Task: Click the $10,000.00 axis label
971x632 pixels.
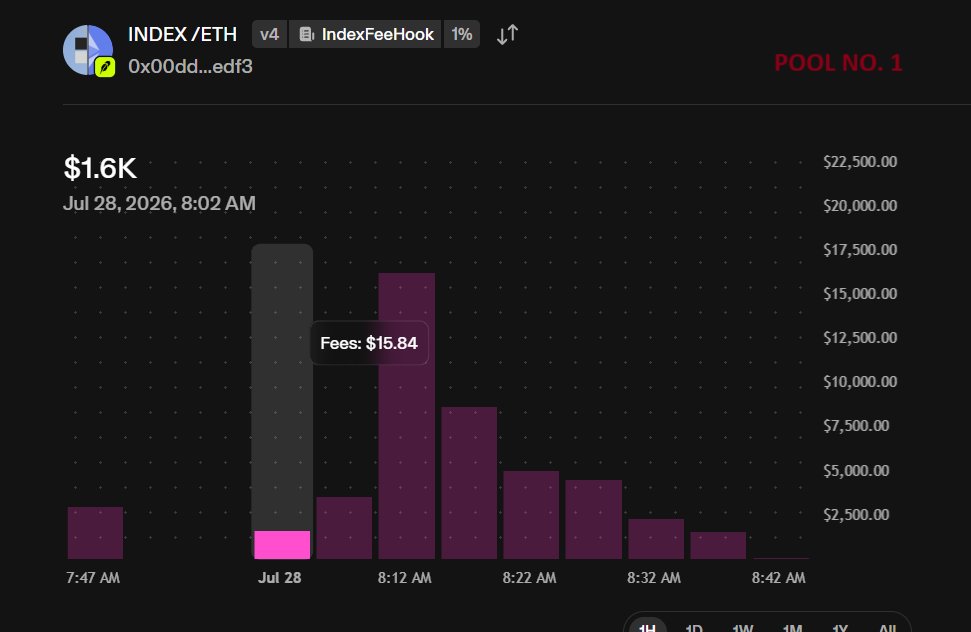Action: [860, 381]
